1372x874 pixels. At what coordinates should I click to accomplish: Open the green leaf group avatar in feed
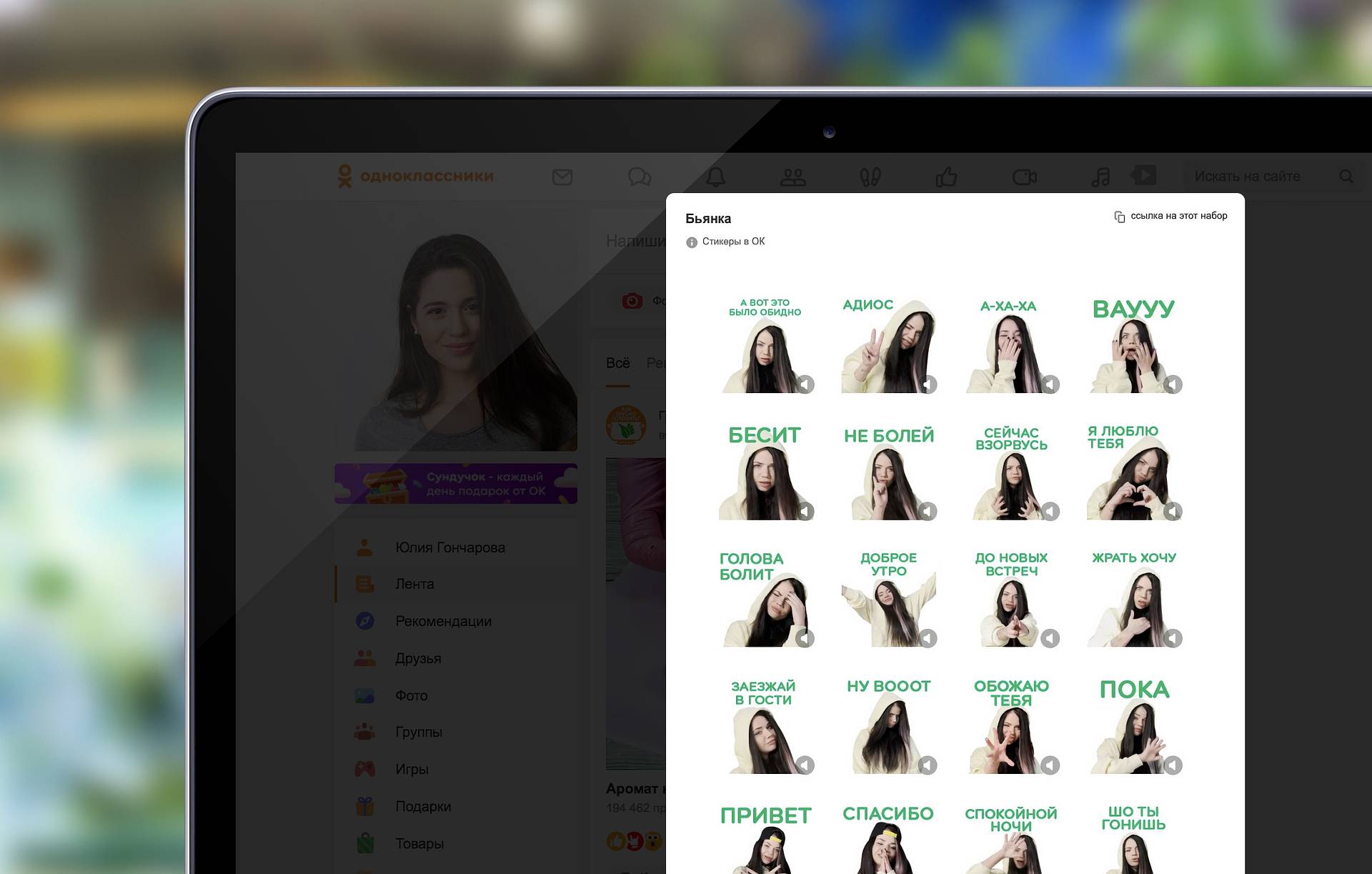click(x=626, y=424)
